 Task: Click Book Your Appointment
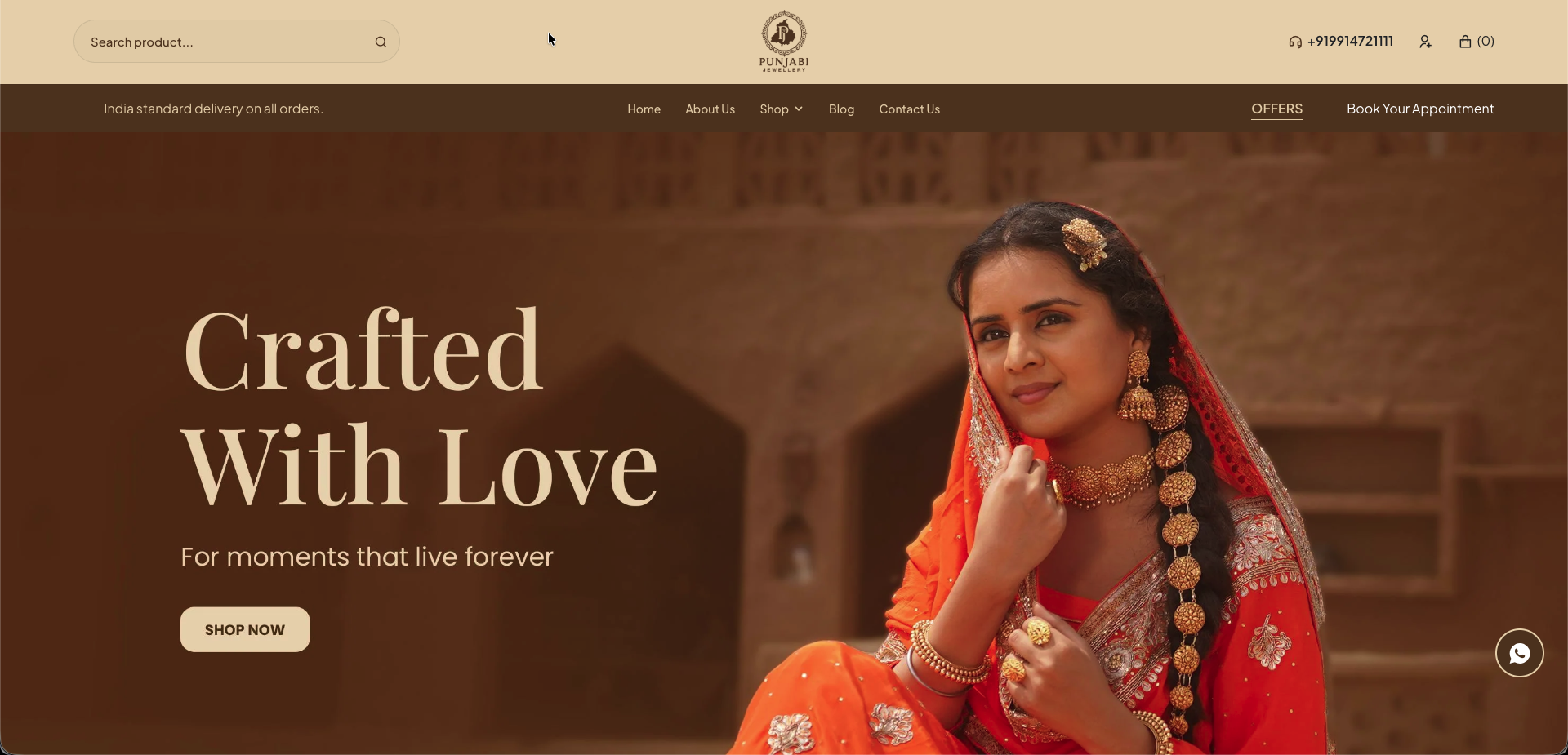[x=1420, y=109]
